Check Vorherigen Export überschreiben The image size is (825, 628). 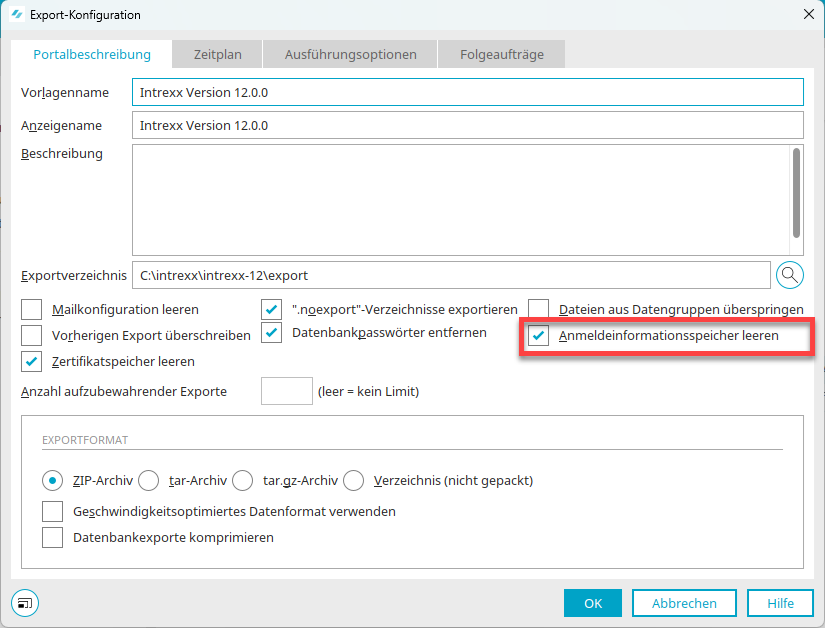[32, 335]
